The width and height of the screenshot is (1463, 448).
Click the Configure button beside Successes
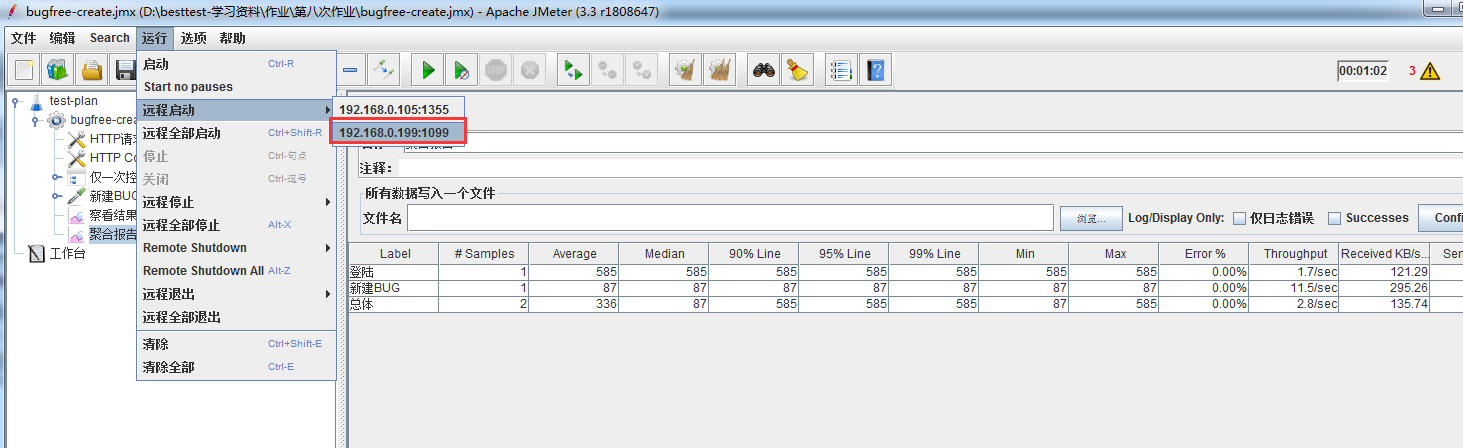(x=1441, y=218)
